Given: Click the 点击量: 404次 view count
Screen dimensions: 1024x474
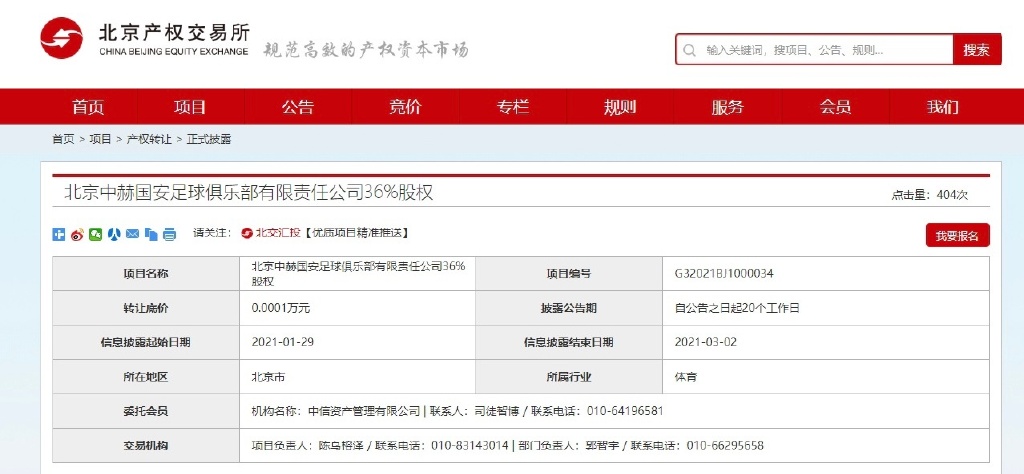Looking at the screenshot, I should (x=930, y=195).
